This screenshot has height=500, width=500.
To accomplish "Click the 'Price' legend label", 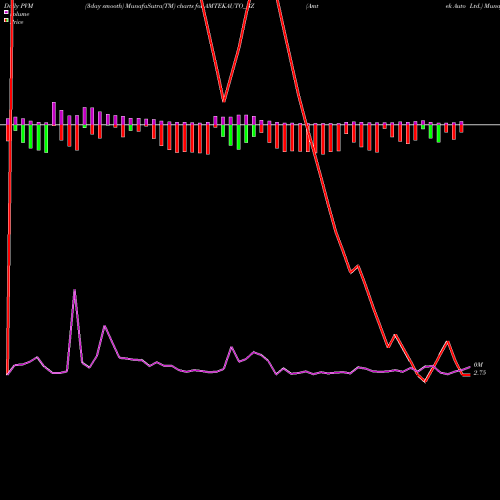I will (17, 22).
